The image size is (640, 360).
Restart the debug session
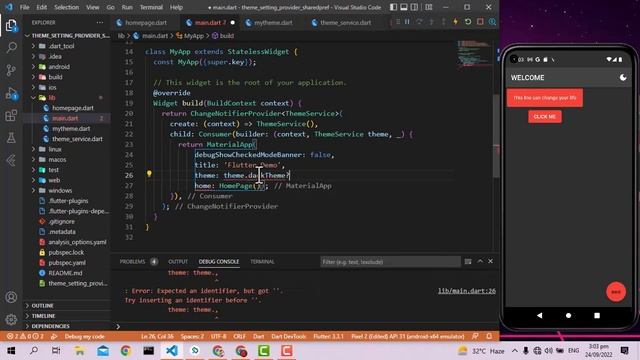(x=468, y=22)
